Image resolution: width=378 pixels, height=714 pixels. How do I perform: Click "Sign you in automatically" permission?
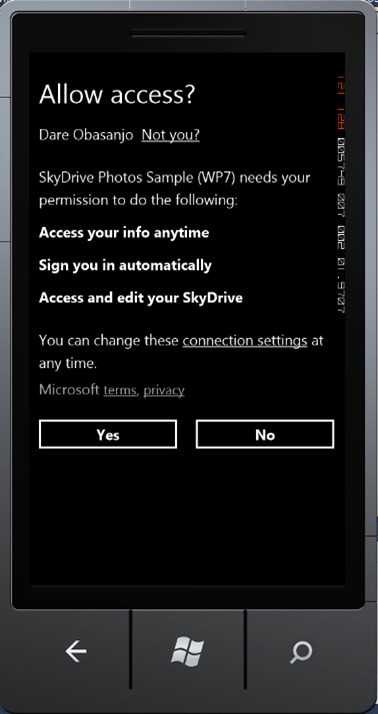[x=125, y=265]
